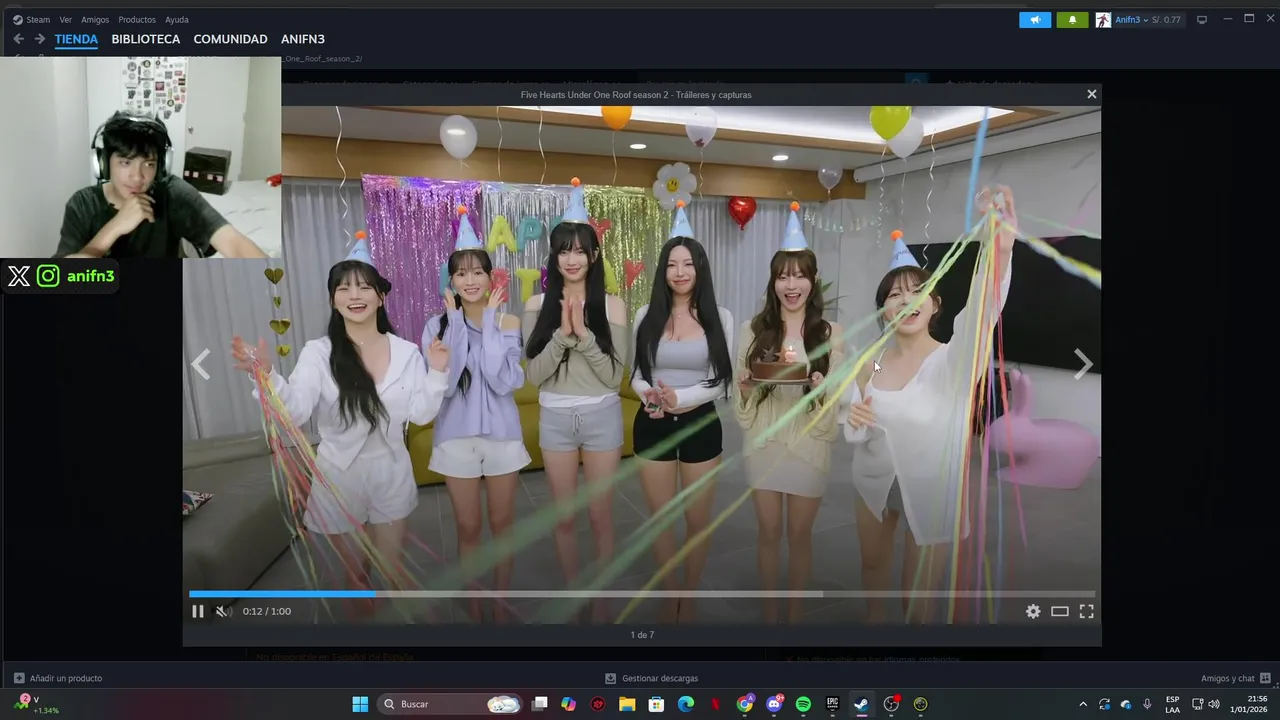Click the Steam taskbar icon

(861, 704)
